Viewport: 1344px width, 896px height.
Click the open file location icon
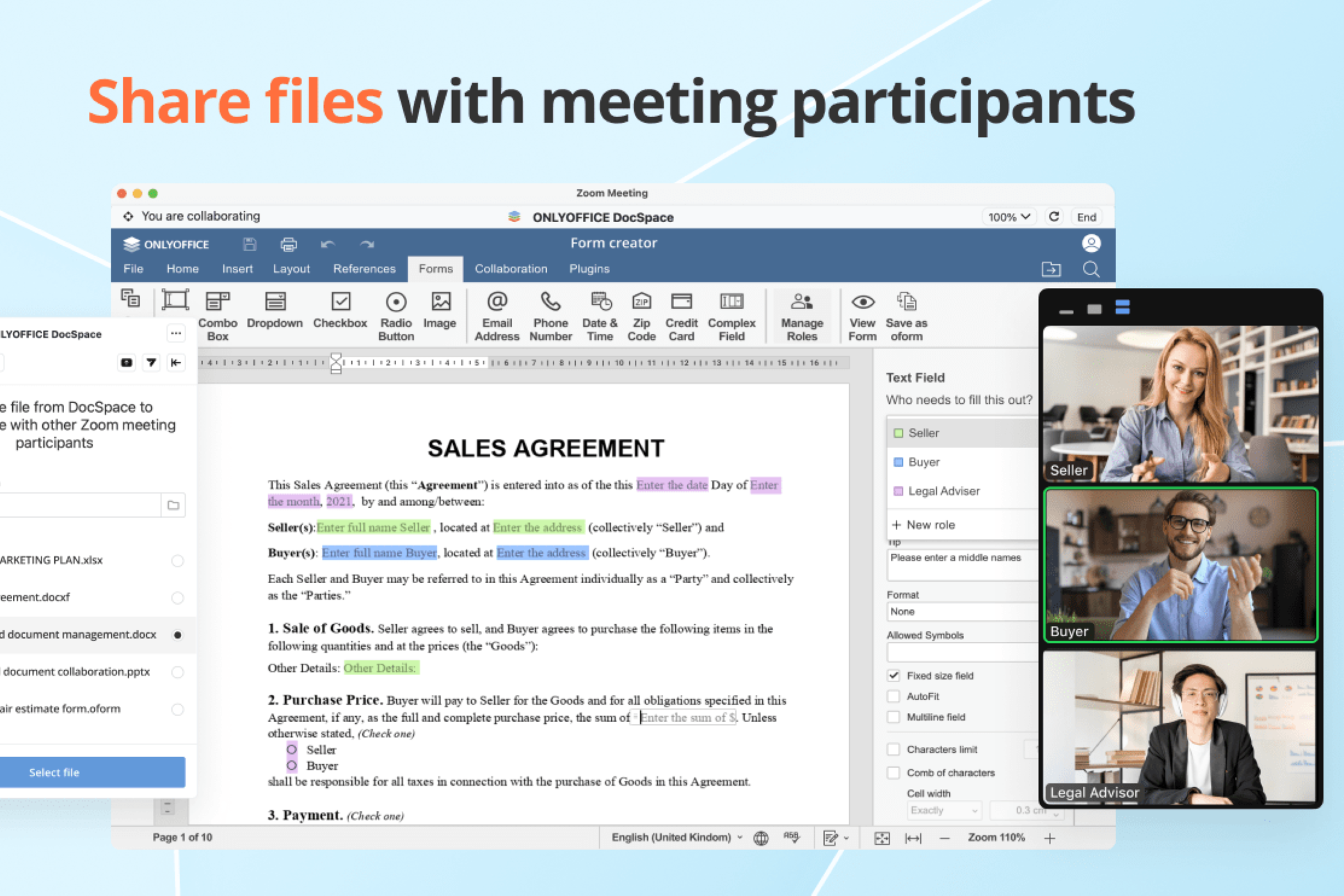coord(1051,269)
